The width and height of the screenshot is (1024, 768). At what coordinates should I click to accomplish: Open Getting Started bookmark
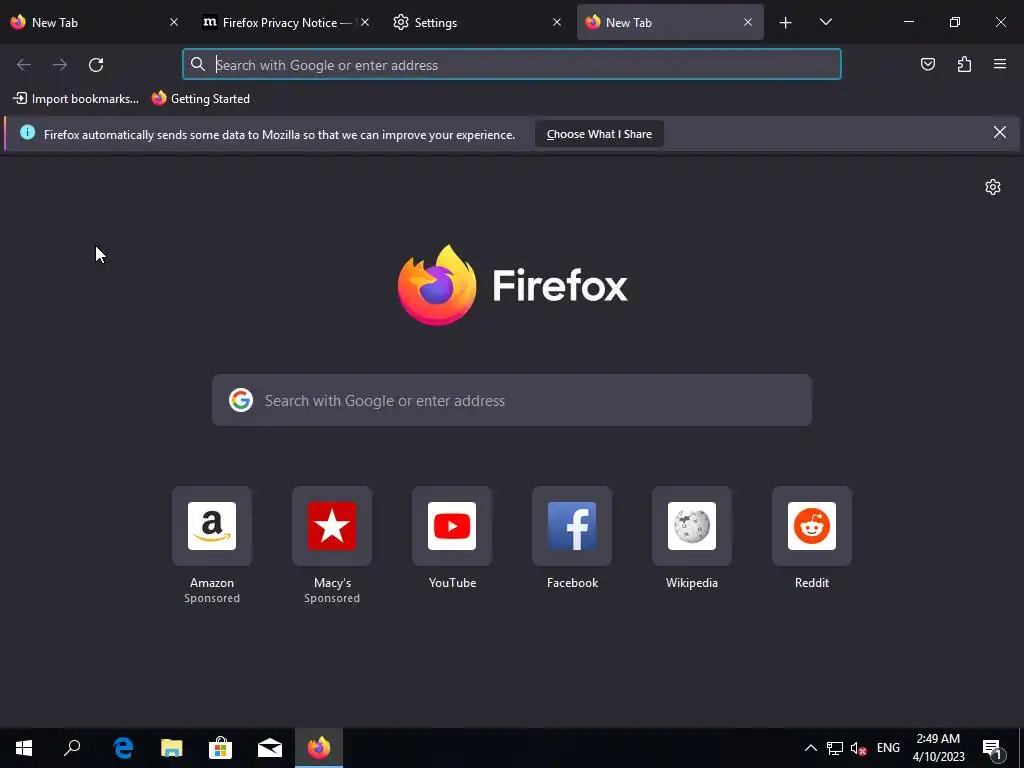pyautogui.click(x=201, y=99)
